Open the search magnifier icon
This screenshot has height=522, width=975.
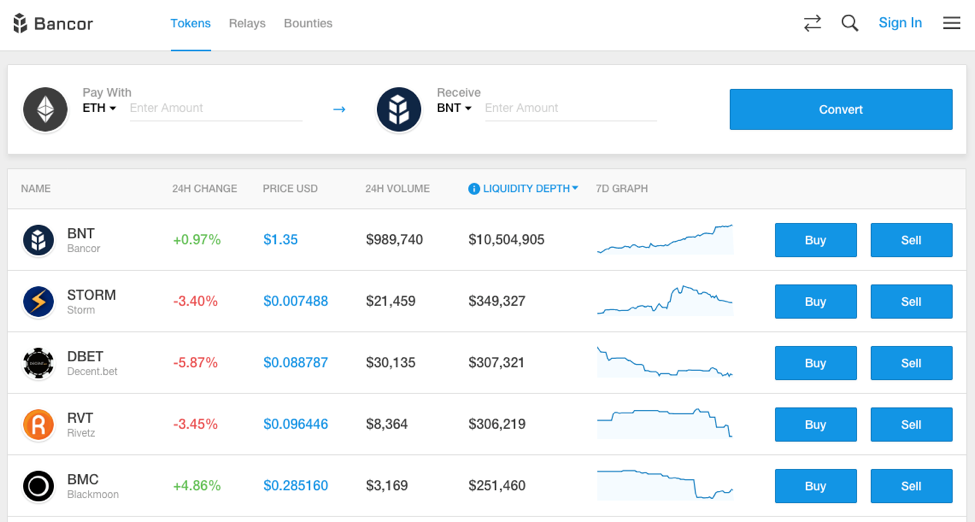point(849,23)
